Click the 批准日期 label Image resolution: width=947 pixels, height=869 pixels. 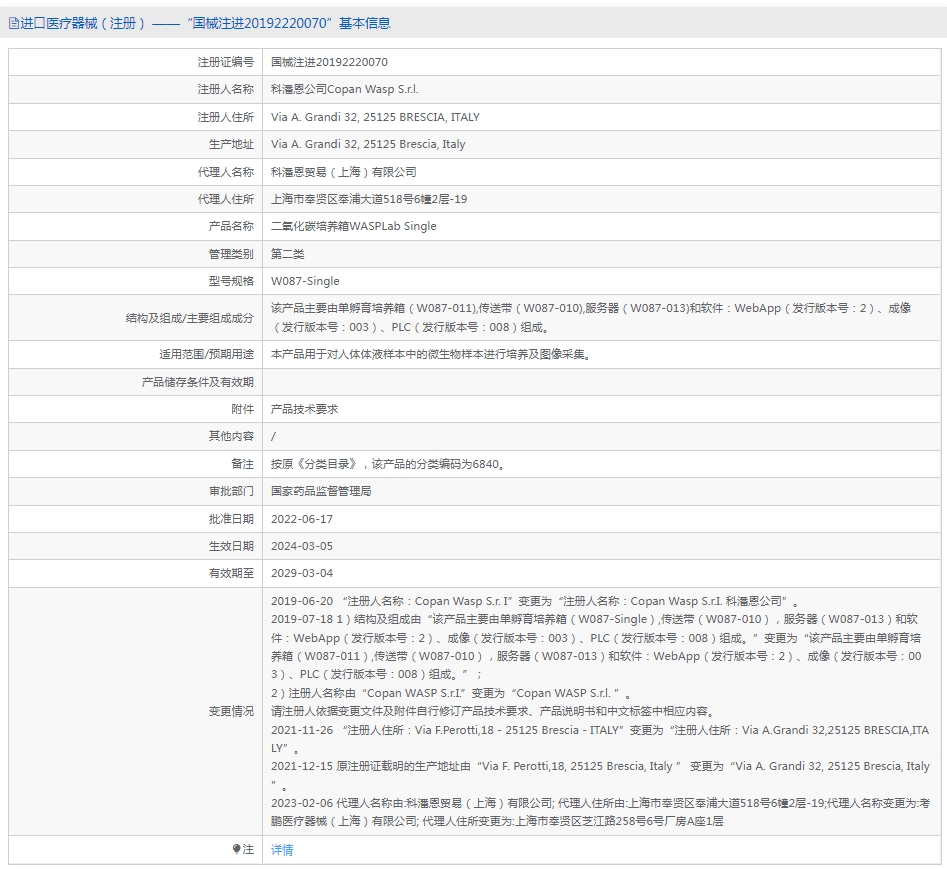click(x=231, y=519)
